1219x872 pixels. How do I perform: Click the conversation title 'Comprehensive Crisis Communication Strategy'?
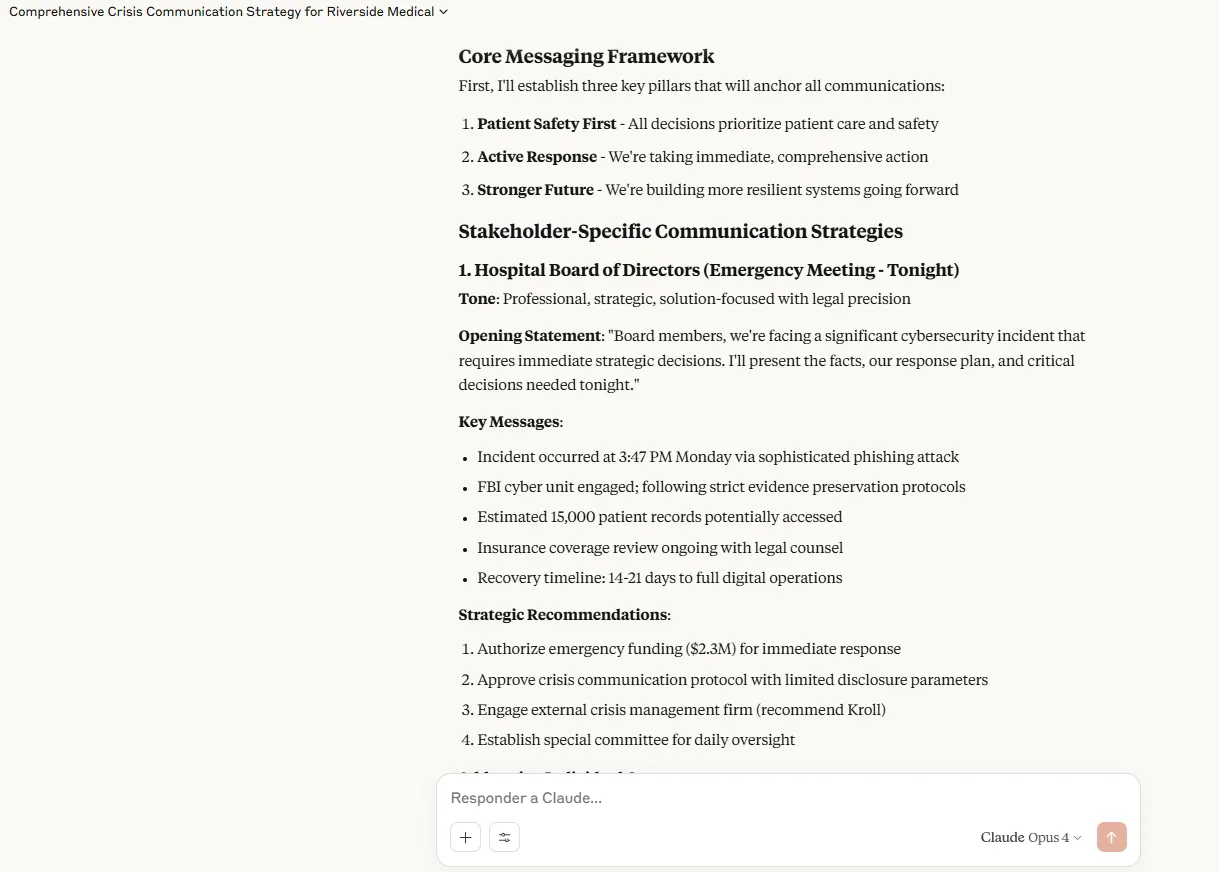[221, 12]
